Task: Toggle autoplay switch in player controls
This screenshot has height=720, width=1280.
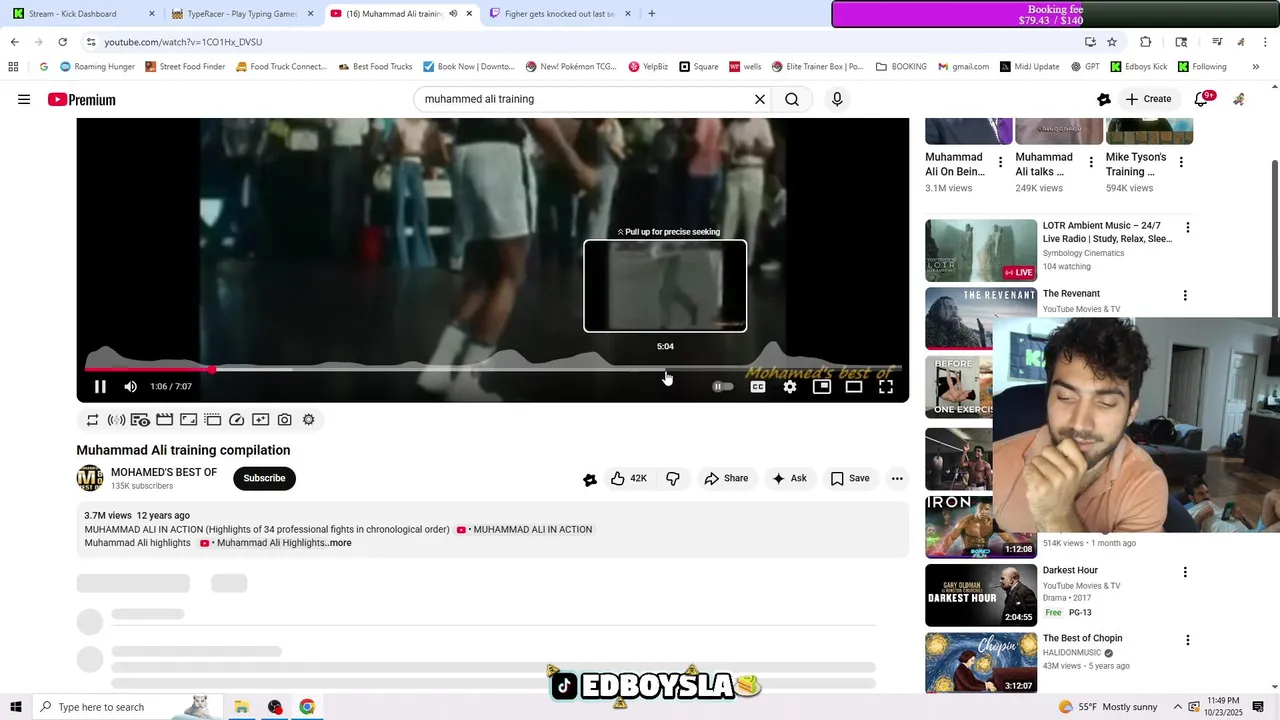Action: [x=722, y=387]
